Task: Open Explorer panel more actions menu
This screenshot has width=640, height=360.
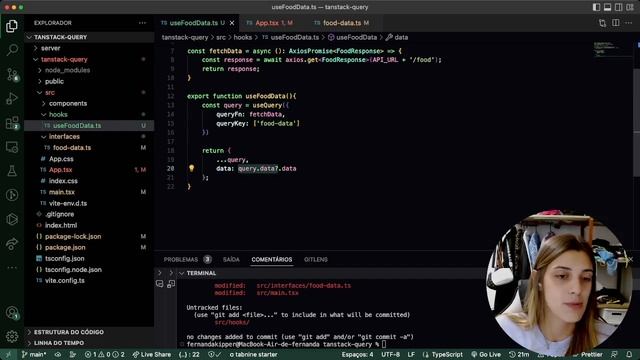Action: click(x=142, y=23)
